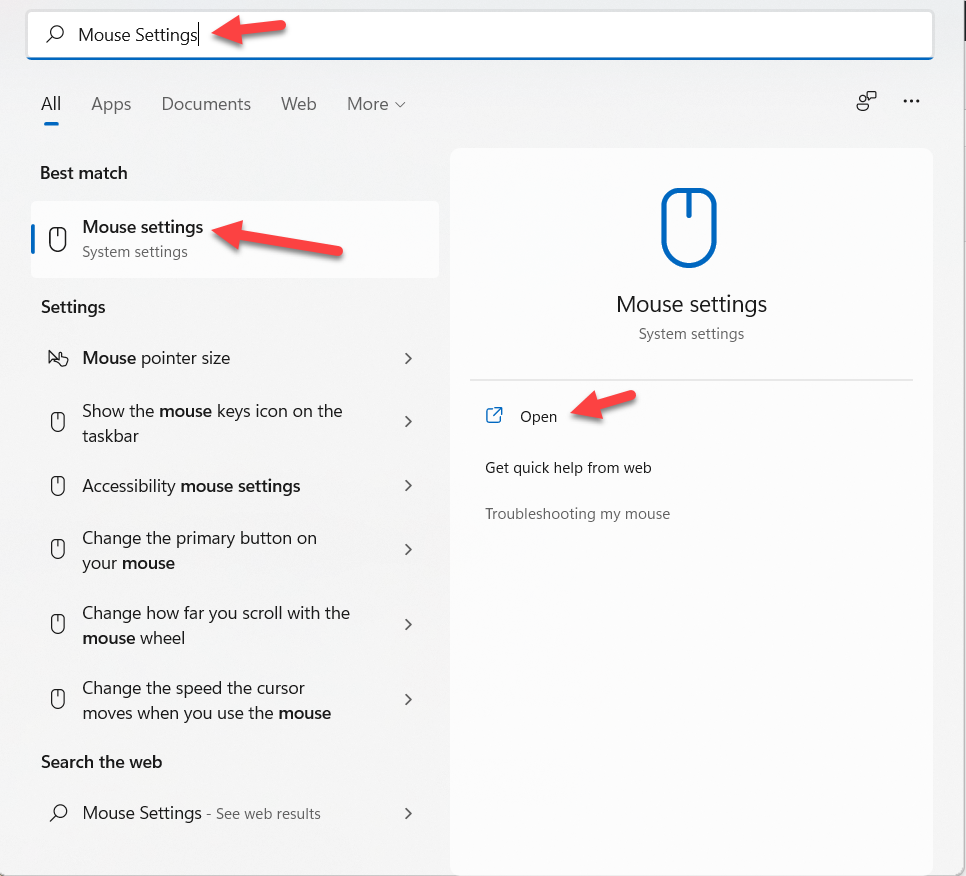Click the magnifier icon beside web search result
Screen dimensions: 966x876
[x=58, y=813]
